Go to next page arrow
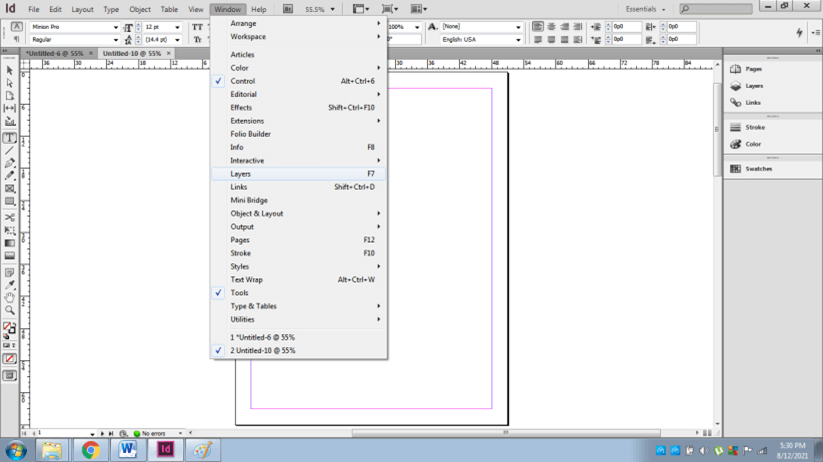This screenshot has width=823, height=462. pyautogui.click(x=102, y=433)
